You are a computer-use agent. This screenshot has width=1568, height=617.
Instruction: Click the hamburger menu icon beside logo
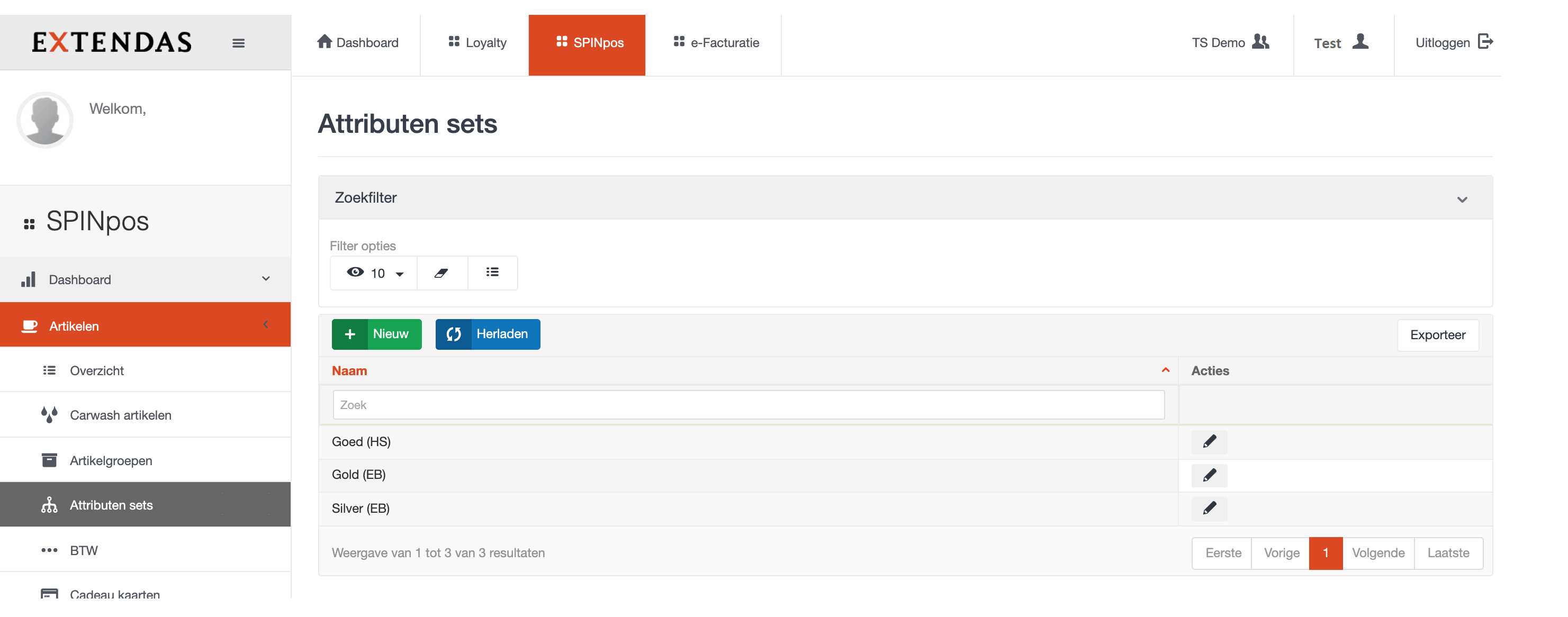coord(238,43)
